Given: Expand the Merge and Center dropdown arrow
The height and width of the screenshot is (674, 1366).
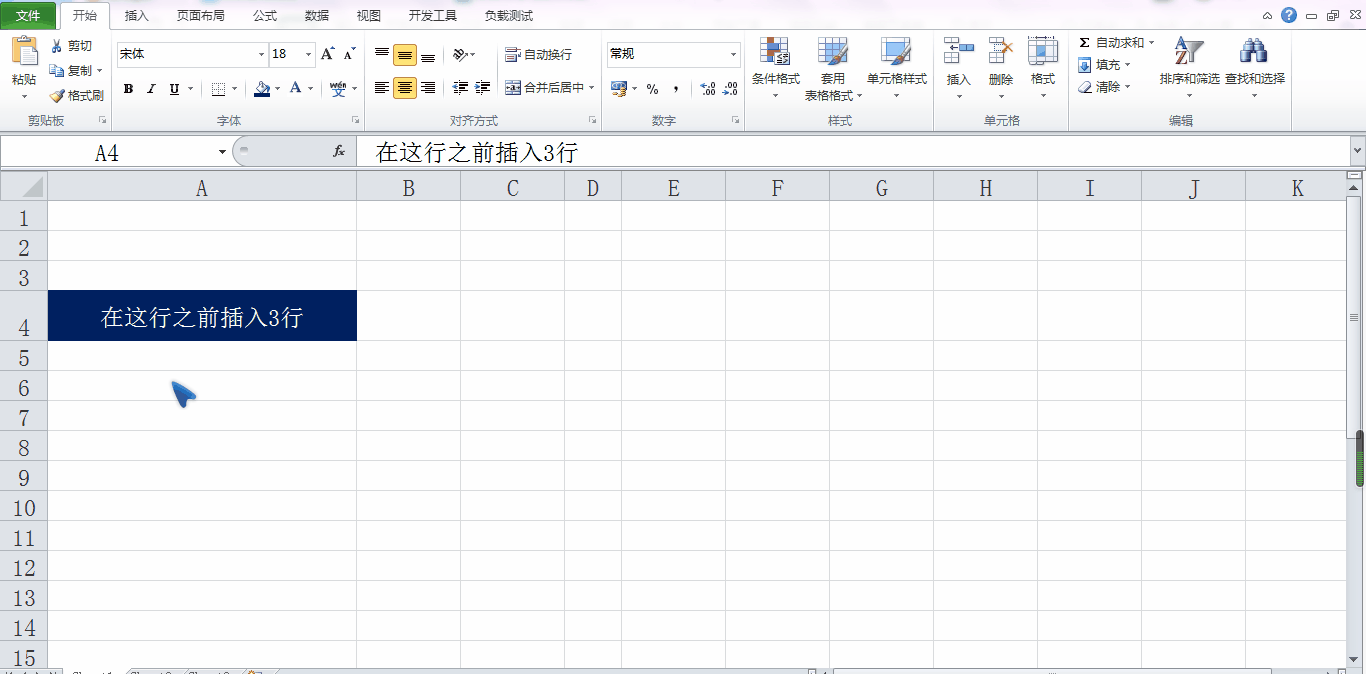Looking at the screenshot, I should click(592, 88).
